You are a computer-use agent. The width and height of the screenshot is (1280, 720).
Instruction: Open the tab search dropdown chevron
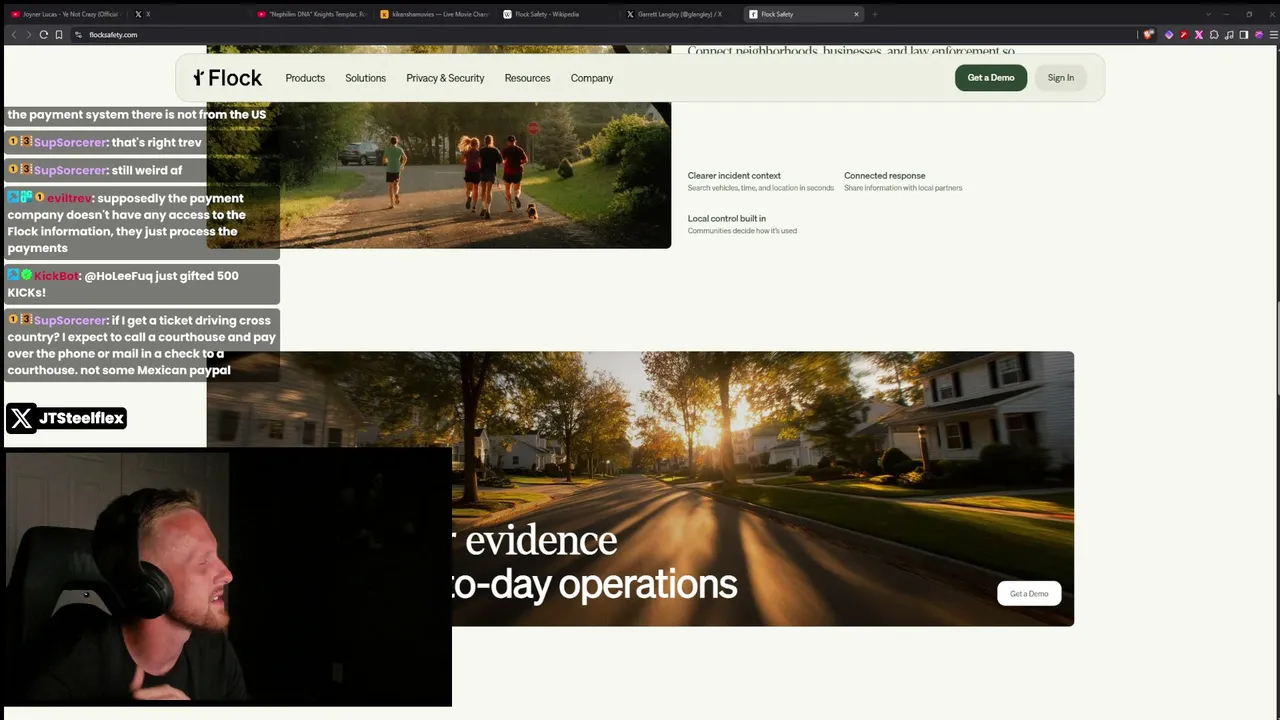click(1208, 14)
